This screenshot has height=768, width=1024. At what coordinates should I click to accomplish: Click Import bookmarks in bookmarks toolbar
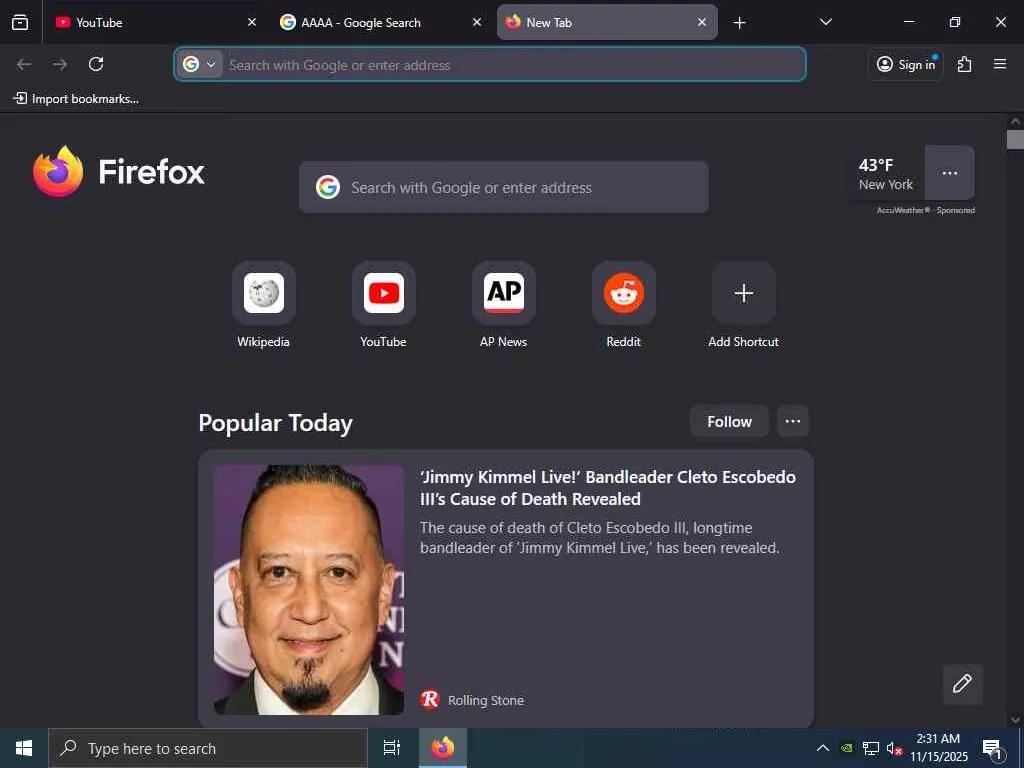[x=76, y=99]
